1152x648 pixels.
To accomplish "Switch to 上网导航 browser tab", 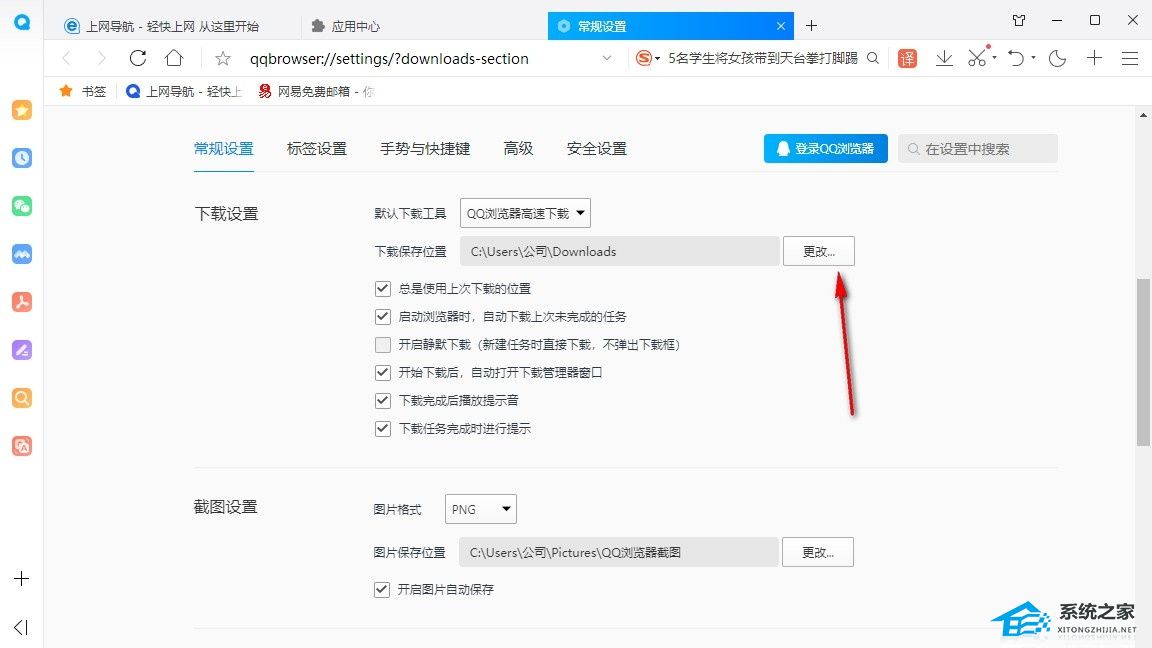I will click(x=173, y=26).
